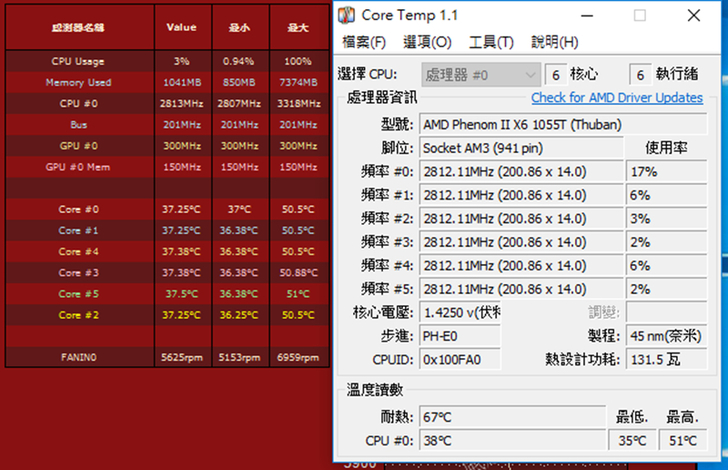Select the 頻率 #3 frequency value
Screen dimensions: 728x470
tap(521, 242)
